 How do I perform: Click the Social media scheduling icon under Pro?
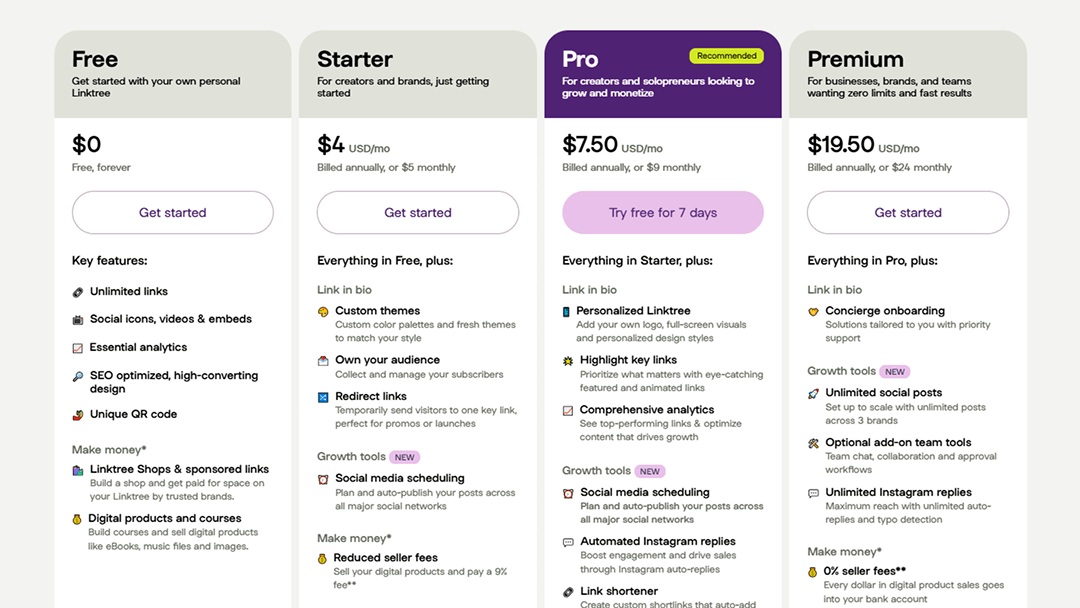pyautogui.click(x=567, y=492)
